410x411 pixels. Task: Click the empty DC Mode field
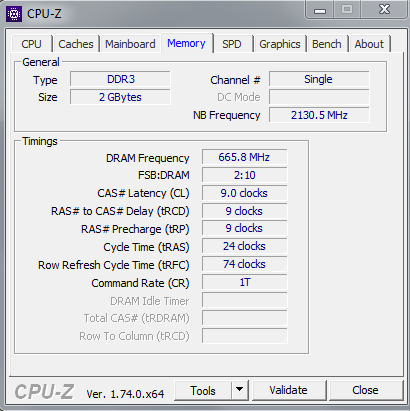pyautogui.click(x=319, y=97)
